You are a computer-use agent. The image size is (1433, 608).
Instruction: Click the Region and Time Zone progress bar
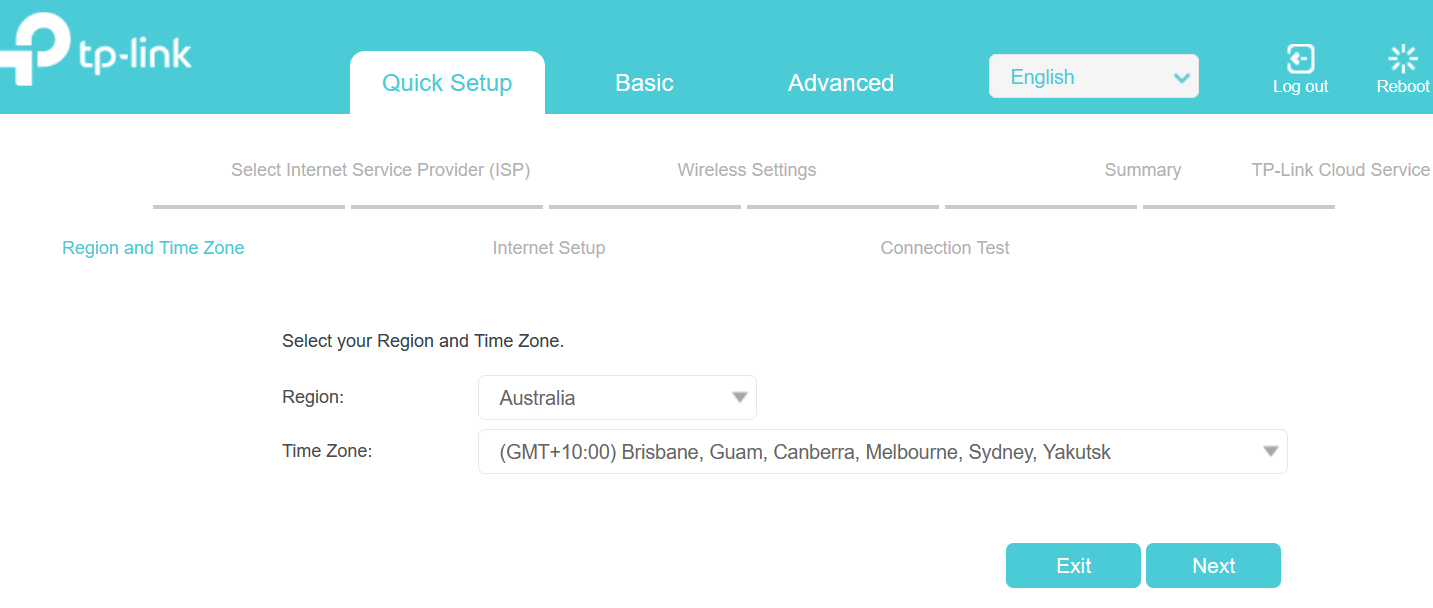(248, 207)
